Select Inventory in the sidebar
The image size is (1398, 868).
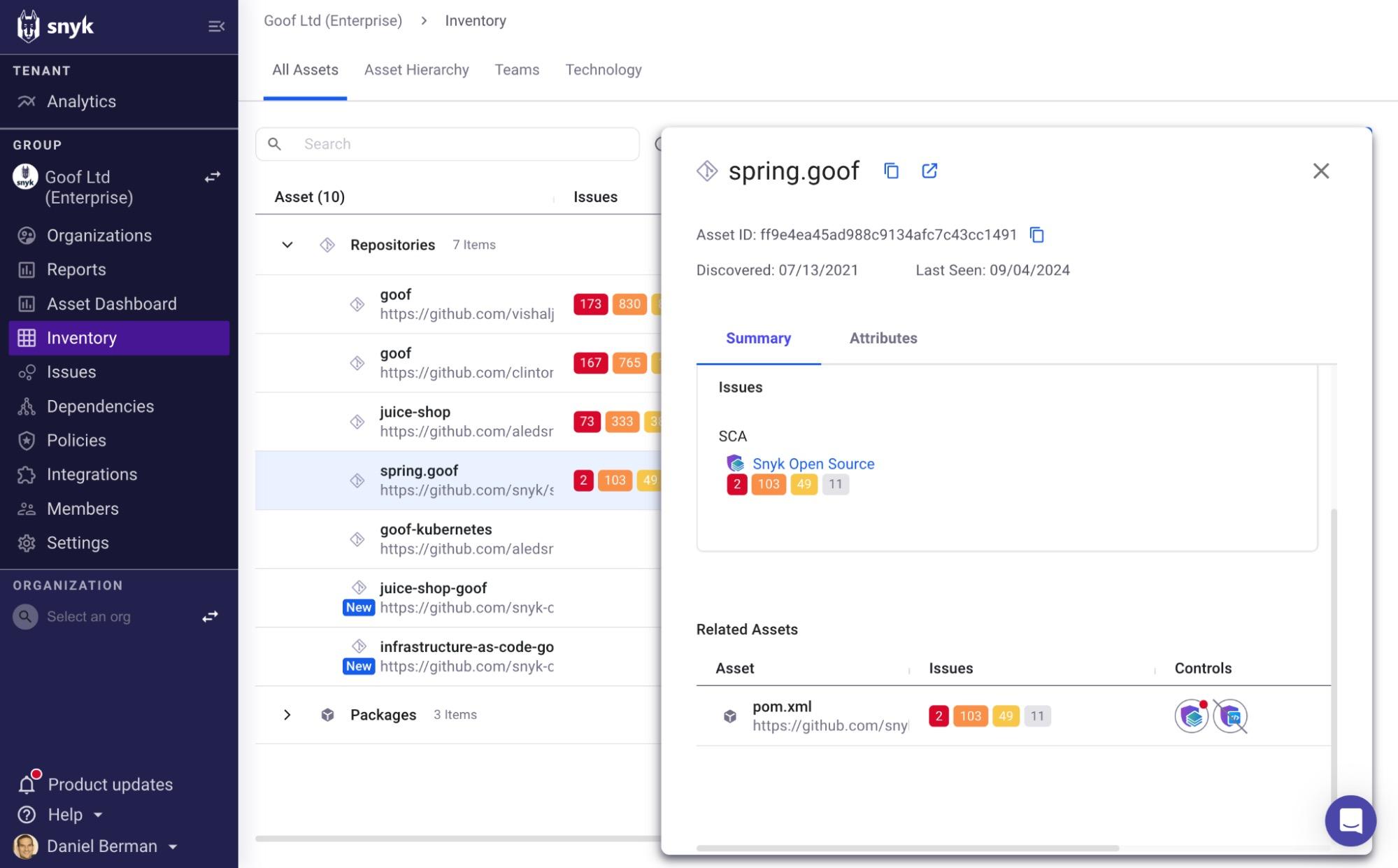119,338
